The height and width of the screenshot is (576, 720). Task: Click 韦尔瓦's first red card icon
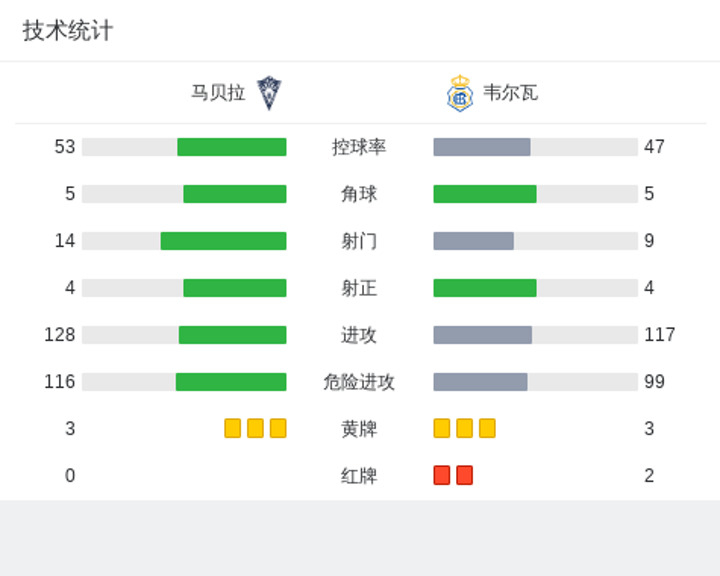pos(442,475)
